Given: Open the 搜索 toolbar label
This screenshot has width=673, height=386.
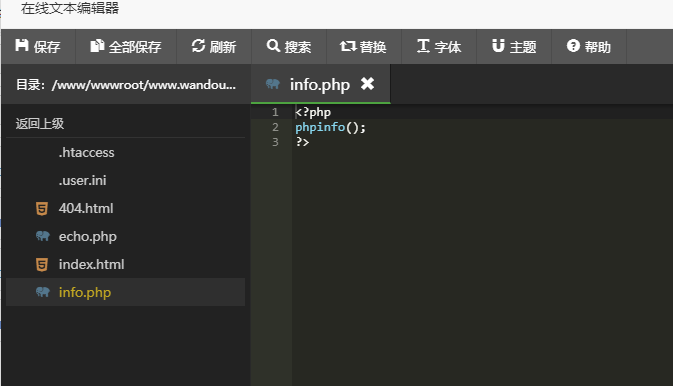Looking at the screenshot, I should 298,47.
